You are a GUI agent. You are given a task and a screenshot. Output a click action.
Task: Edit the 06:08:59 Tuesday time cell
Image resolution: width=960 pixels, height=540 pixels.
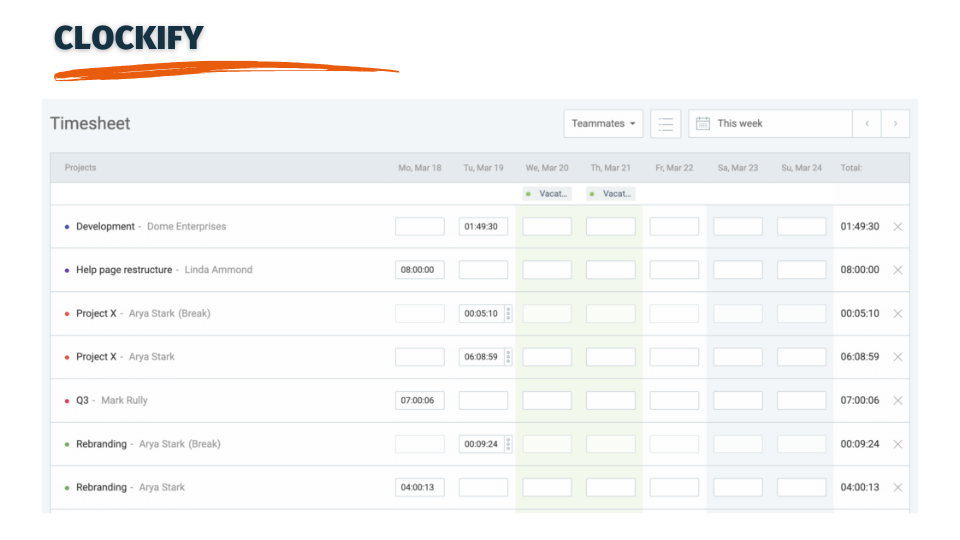tap(481, 357)
